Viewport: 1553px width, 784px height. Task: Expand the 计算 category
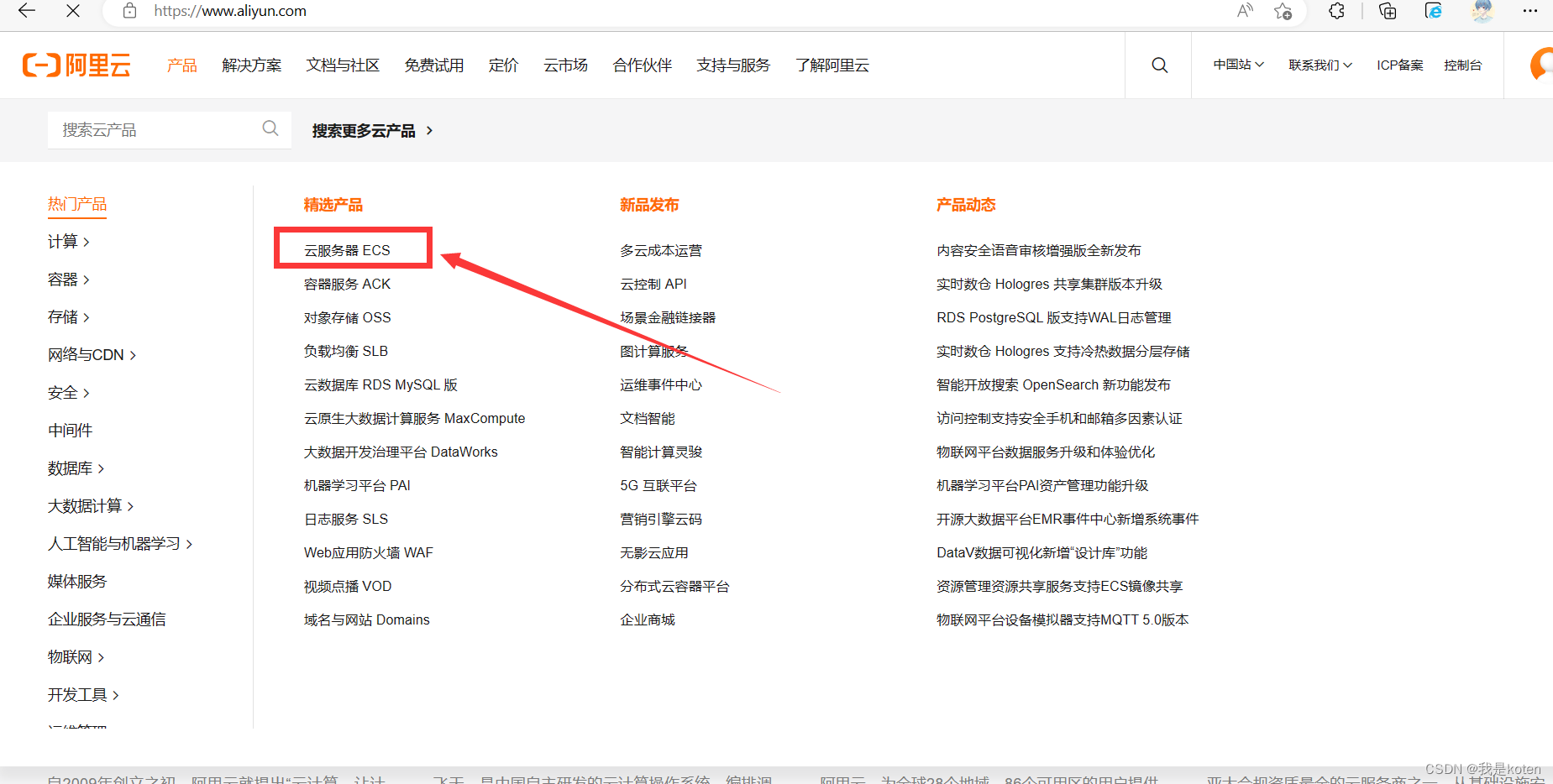point(69,242)
